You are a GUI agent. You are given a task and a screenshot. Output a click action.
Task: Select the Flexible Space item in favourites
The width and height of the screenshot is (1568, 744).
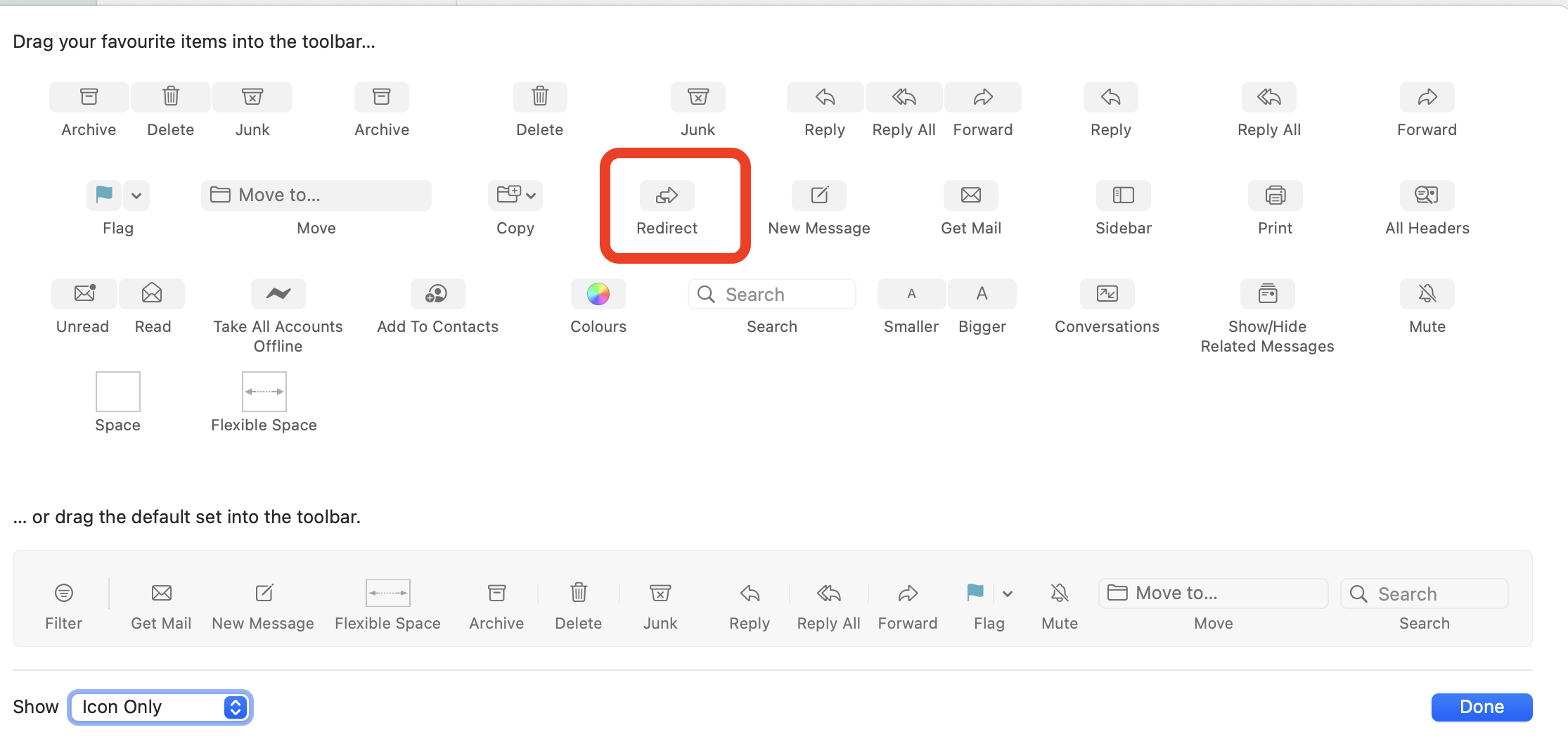[x=264, y=392]
